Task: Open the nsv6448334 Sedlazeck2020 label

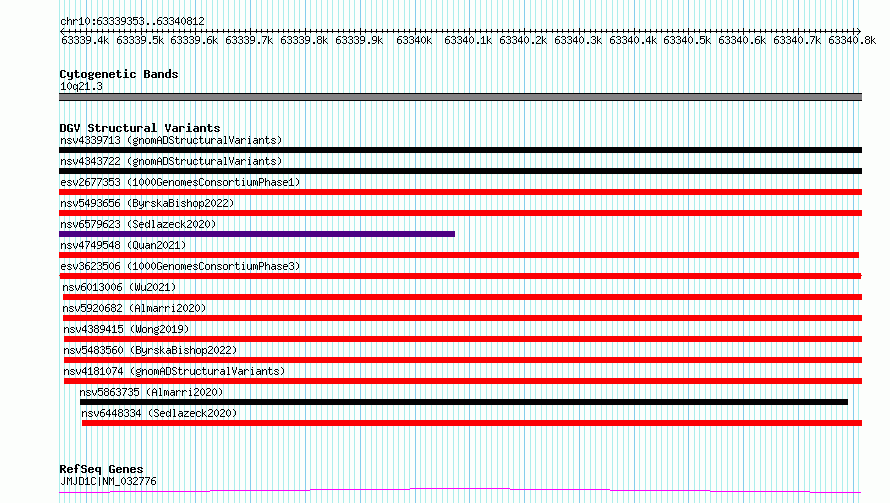Action: click(x=159, y=413)
